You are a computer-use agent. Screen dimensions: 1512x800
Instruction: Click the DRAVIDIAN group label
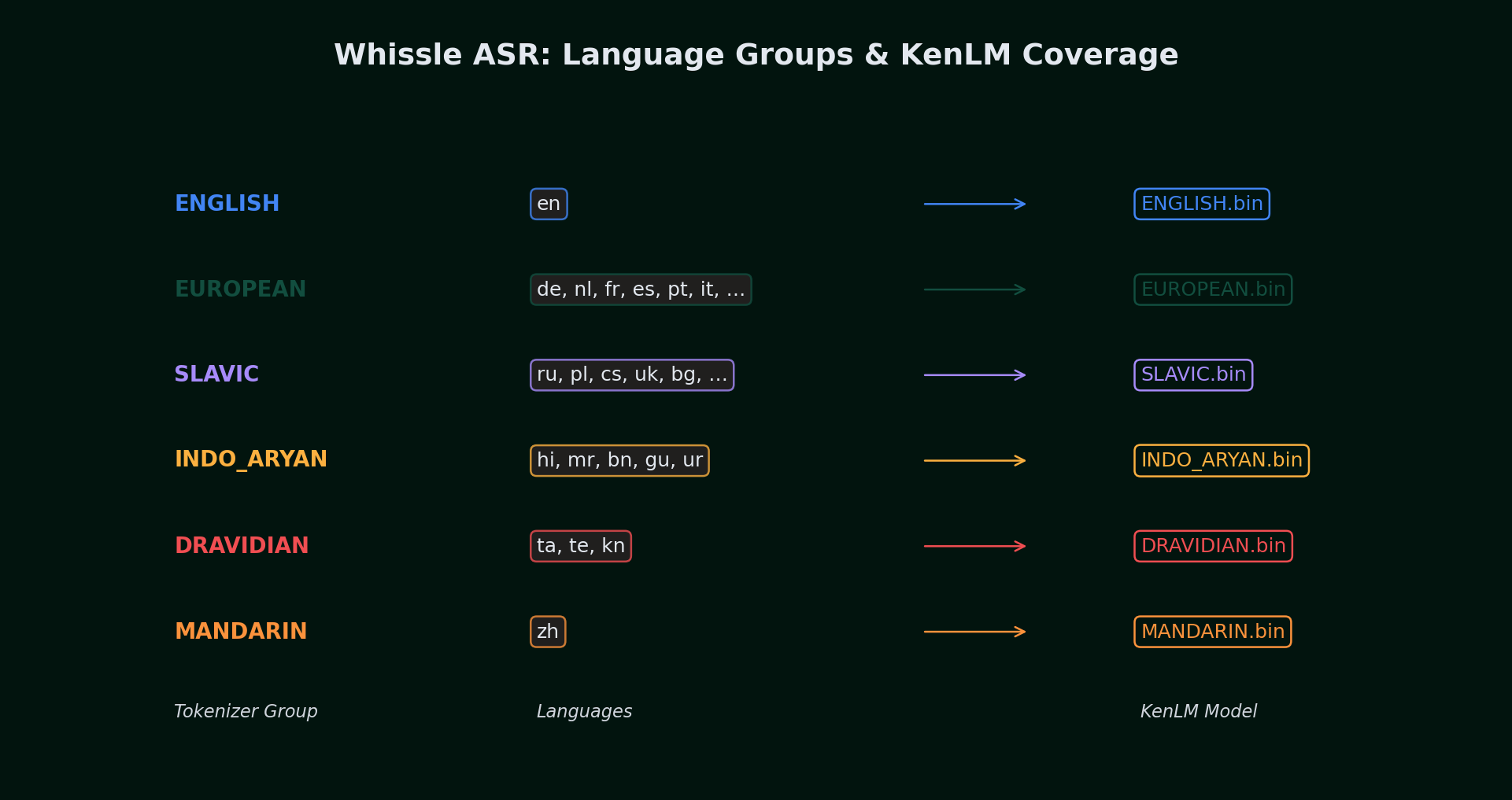point(242,544)
